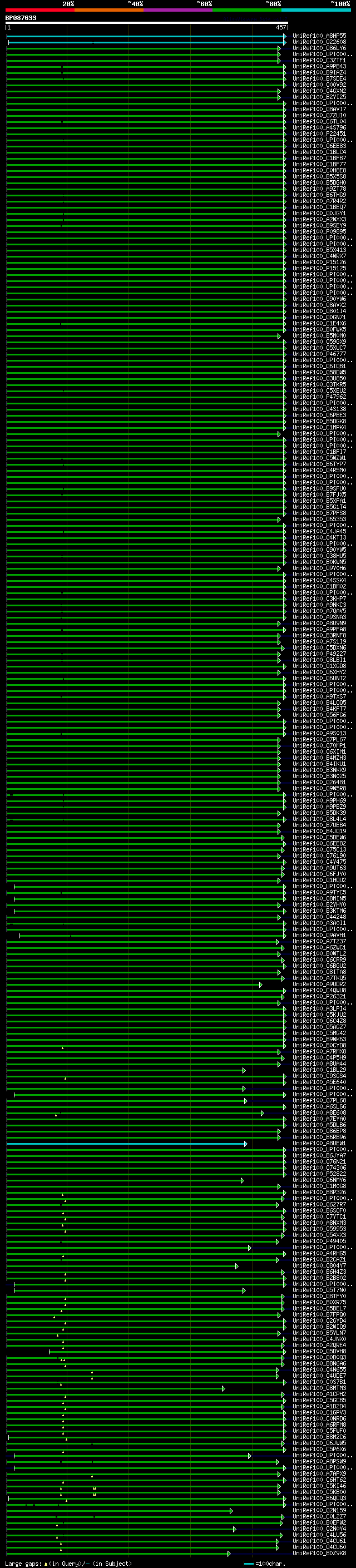This screenshot has height=1568, width=356.
Task: Select label UniRef100_A9ZT78
Action: click(x=319, y=189)
